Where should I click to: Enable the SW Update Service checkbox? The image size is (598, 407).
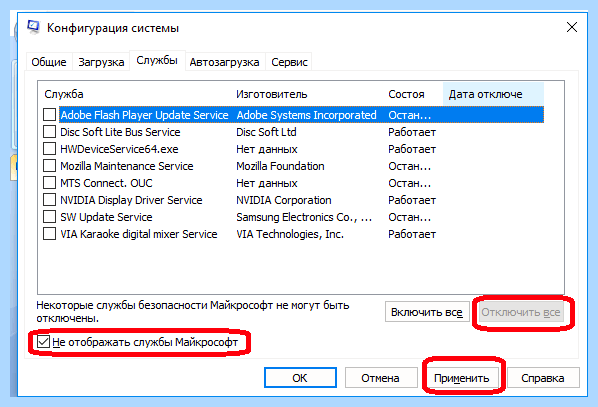[x=49, y=217]
